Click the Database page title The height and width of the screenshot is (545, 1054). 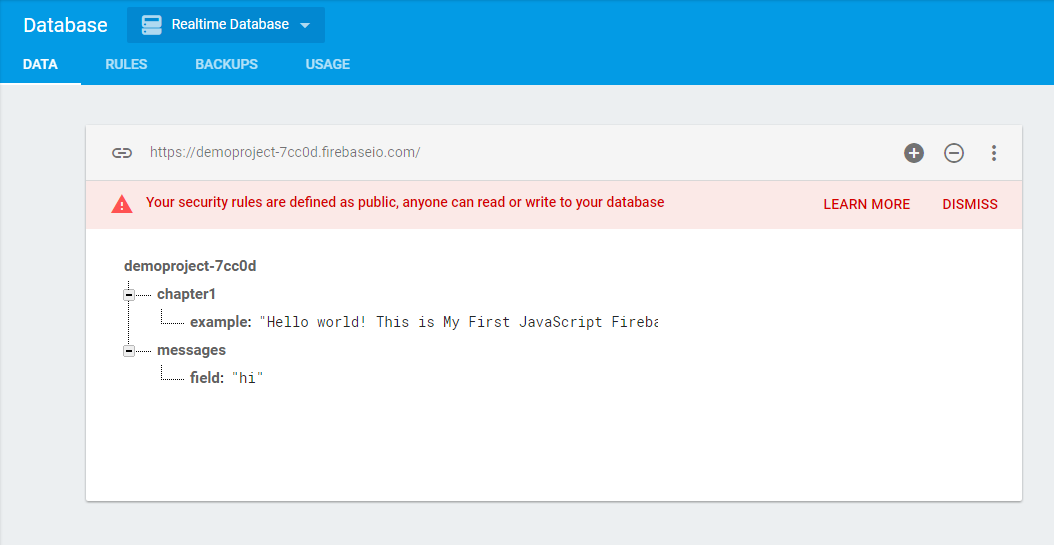pyautogui.click(x=65, y=25)
